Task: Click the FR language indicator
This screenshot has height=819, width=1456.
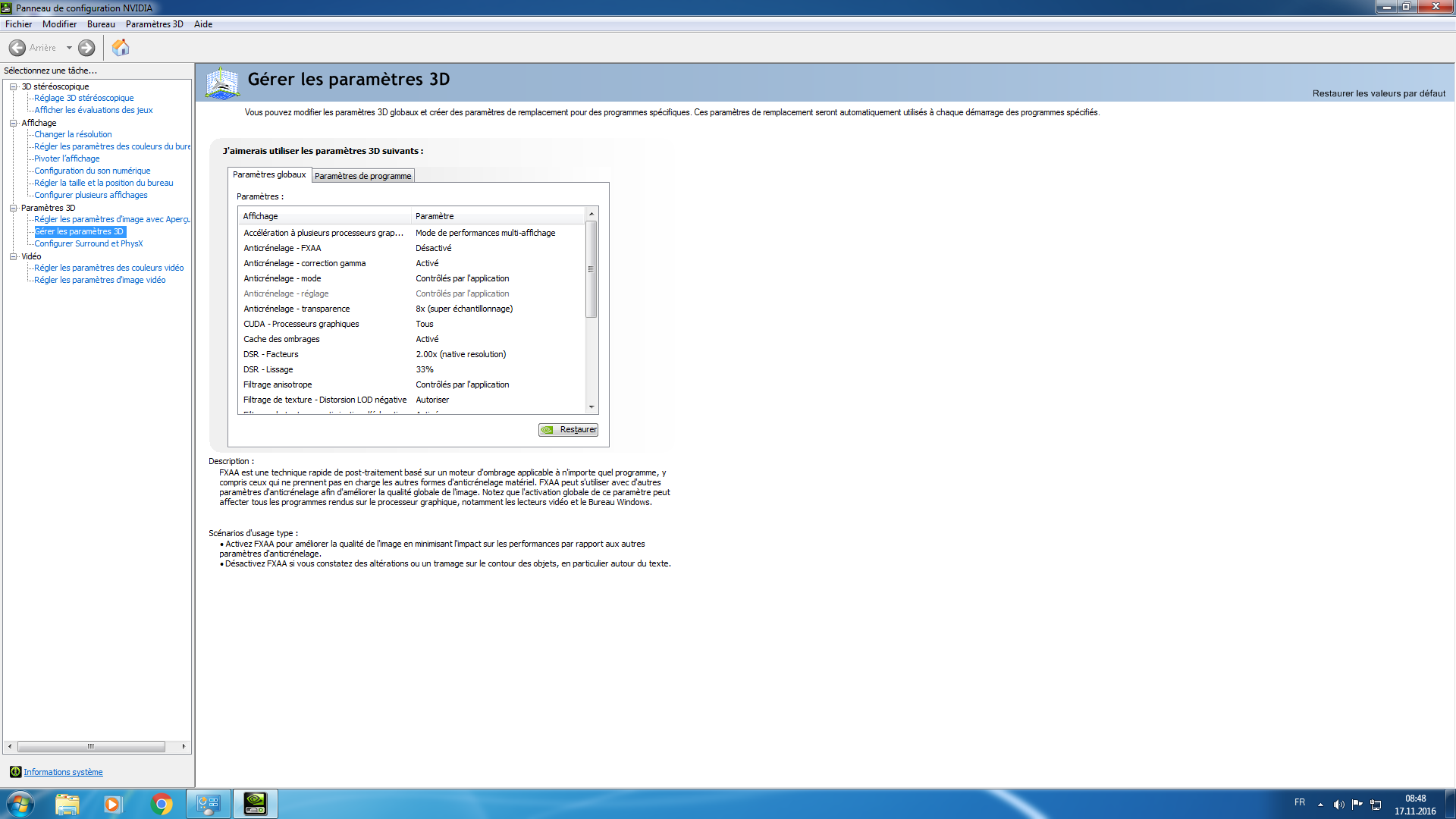Action: pyautogui.click(x=1300, y=802)
